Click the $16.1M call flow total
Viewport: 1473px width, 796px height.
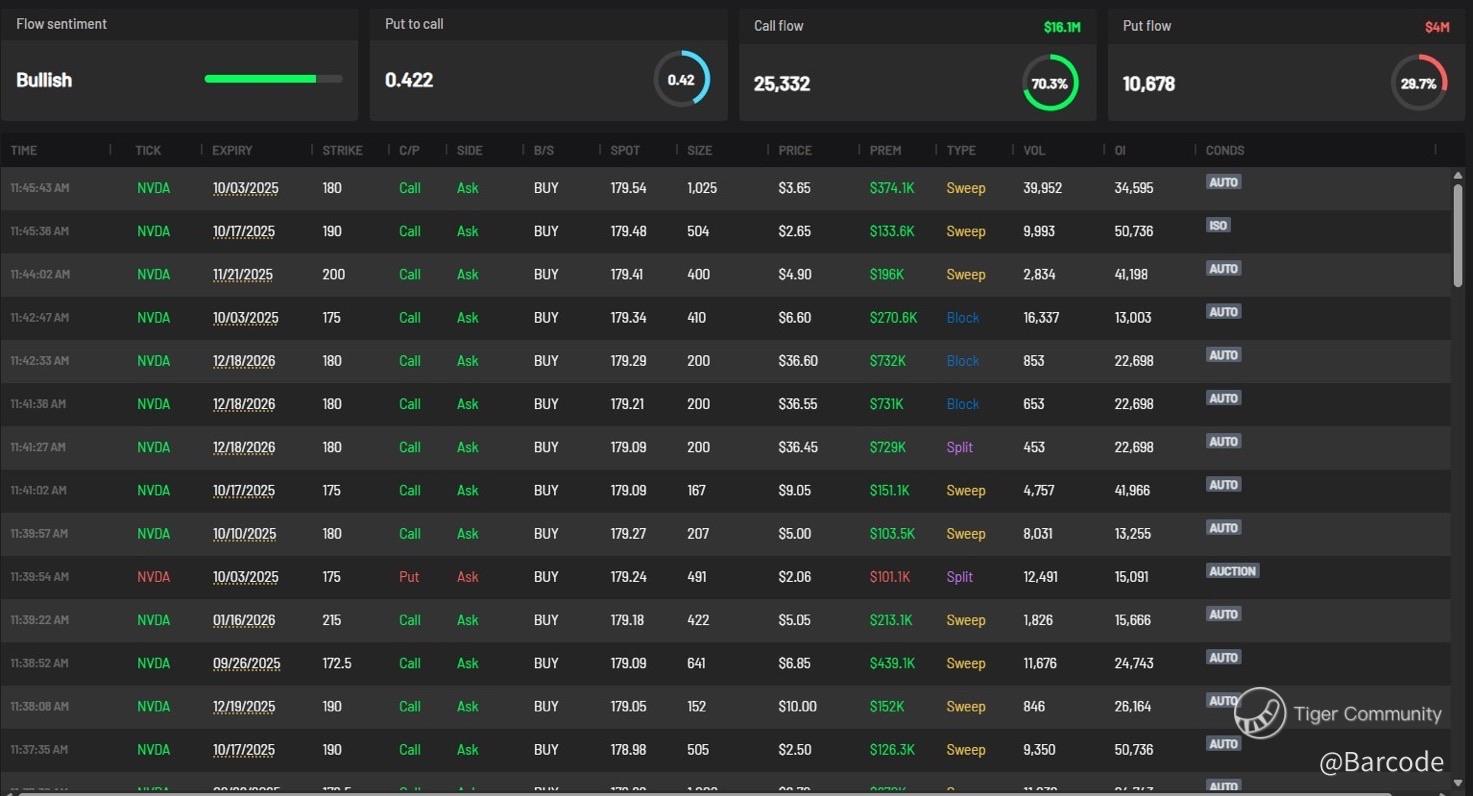pyautogui.click(x=1062, y=27)
